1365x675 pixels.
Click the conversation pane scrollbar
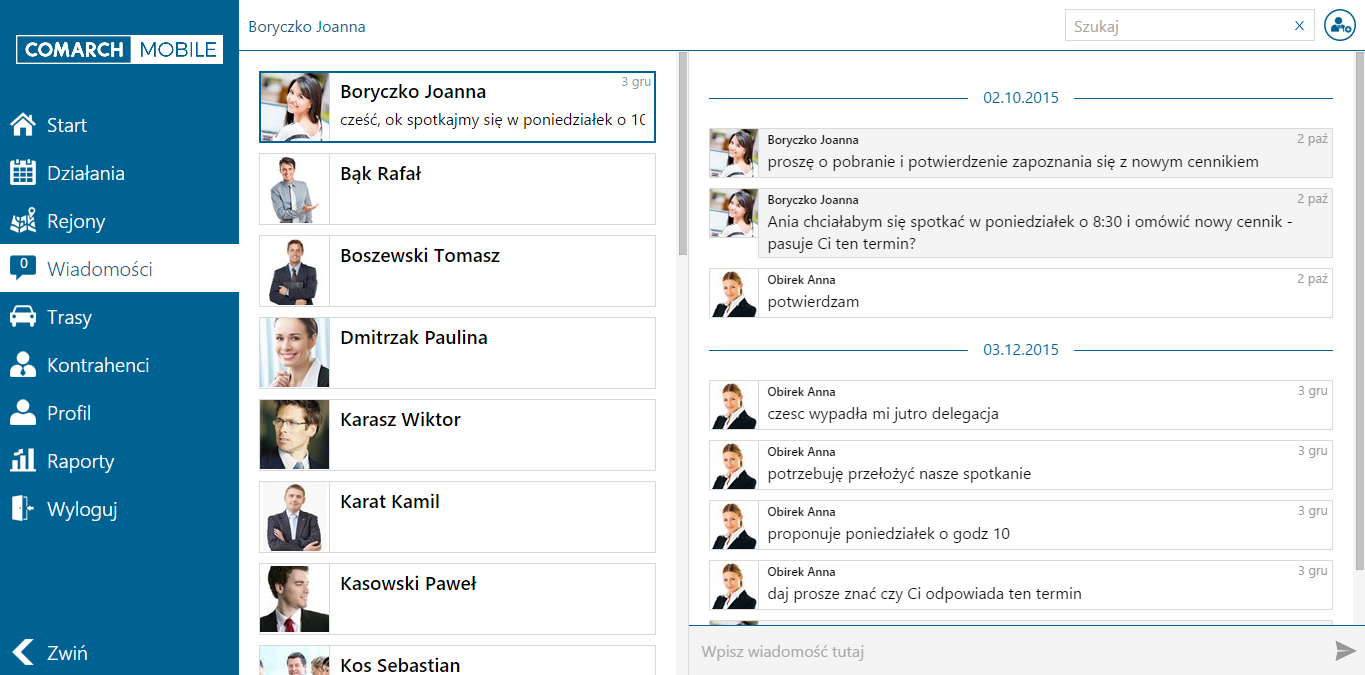1359,310
